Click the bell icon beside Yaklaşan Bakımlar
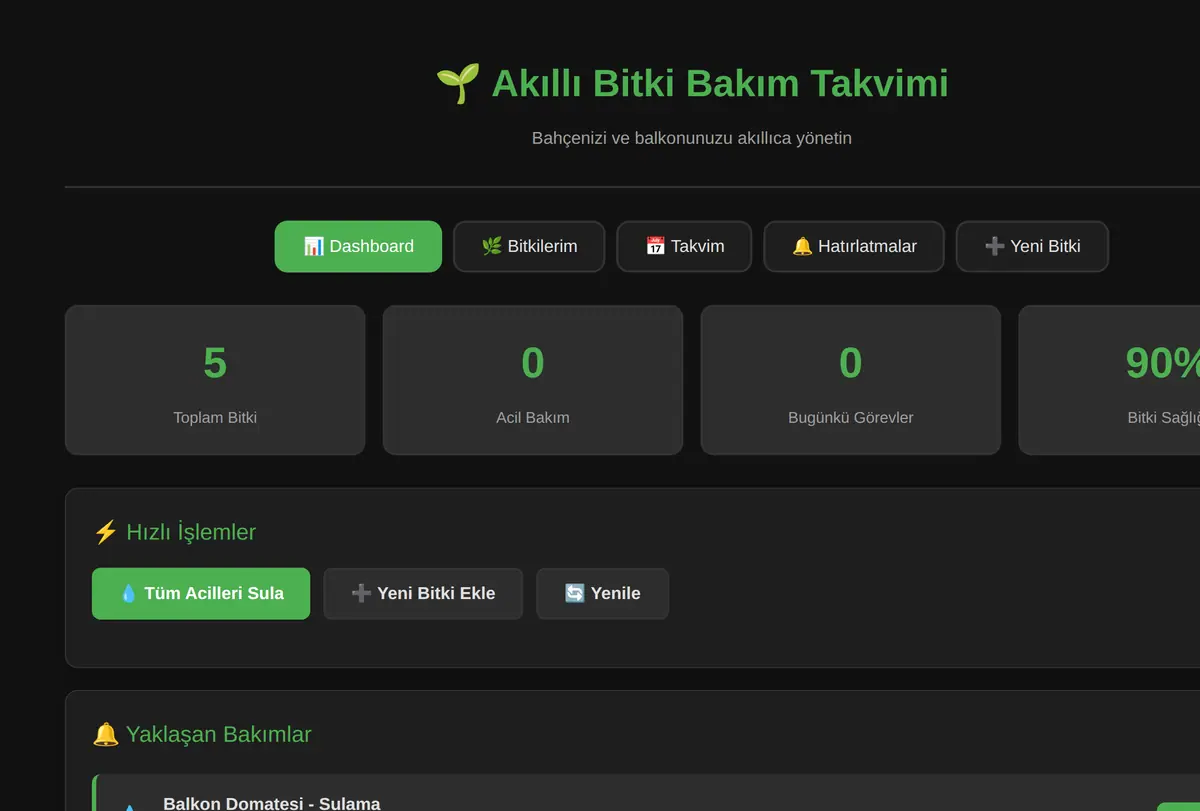The height and width of the screenshot is (811, 1200). coord(105,735)
